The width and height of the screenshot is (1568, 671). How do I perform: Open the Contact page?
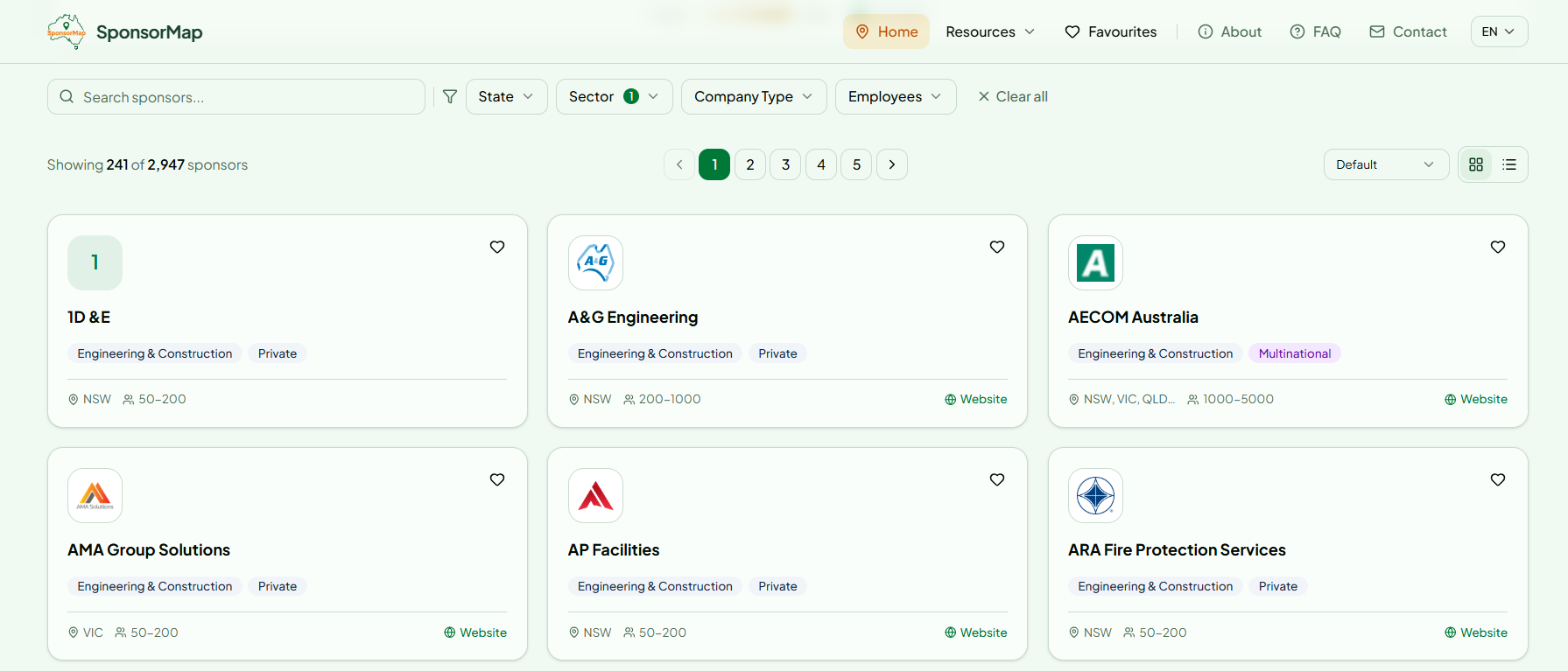point(1408,31)
